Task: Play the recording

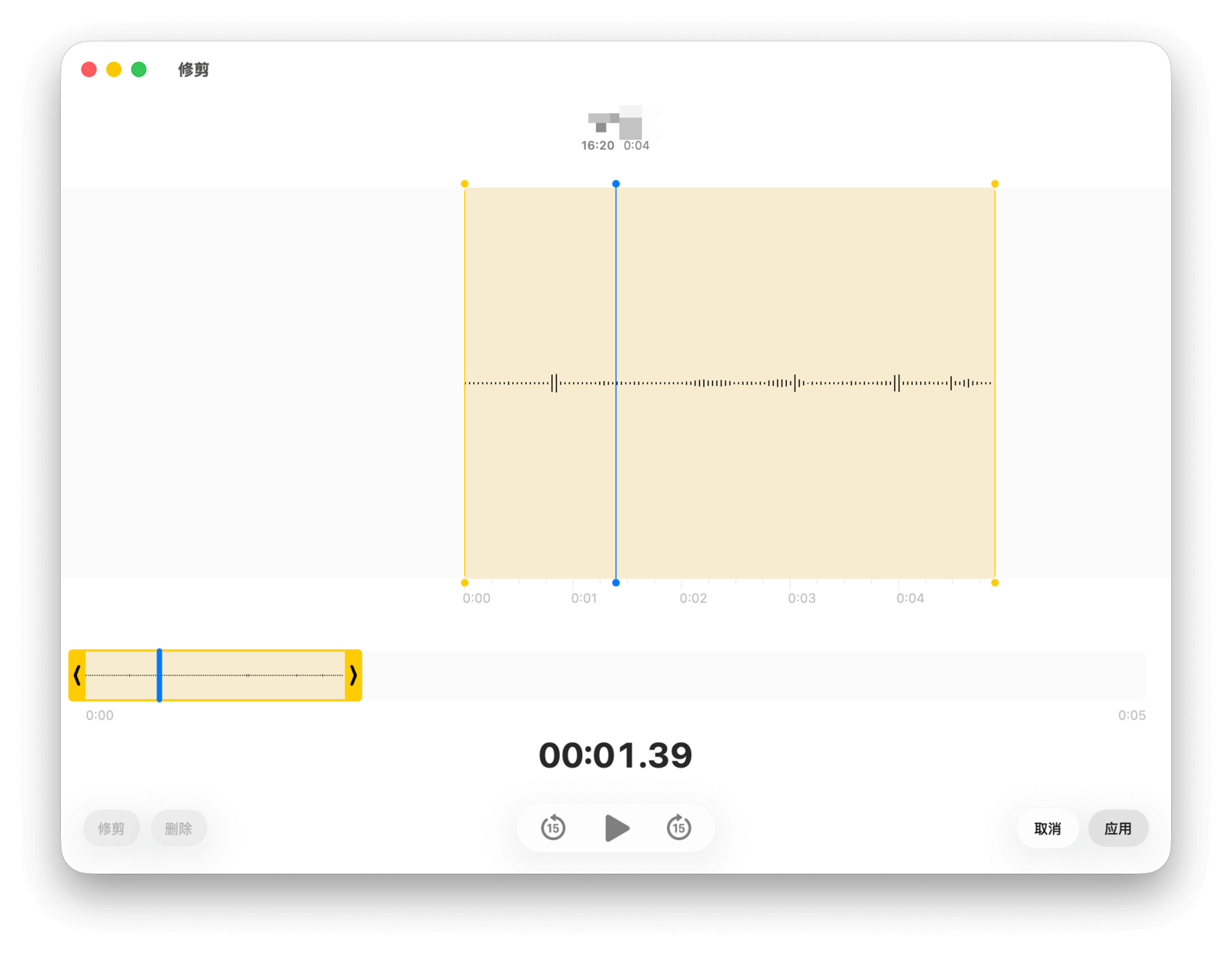Action: [617, 828]
